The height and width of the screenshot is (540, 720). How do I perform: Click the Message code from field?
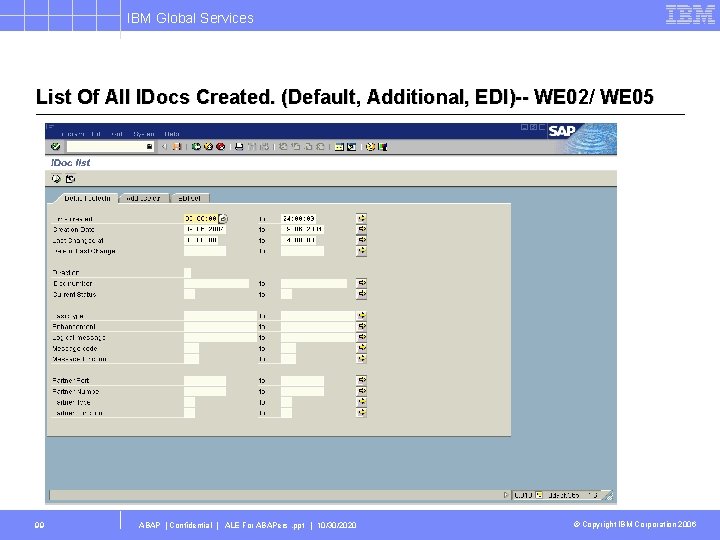pyautogui.click(x=191, y=348)
